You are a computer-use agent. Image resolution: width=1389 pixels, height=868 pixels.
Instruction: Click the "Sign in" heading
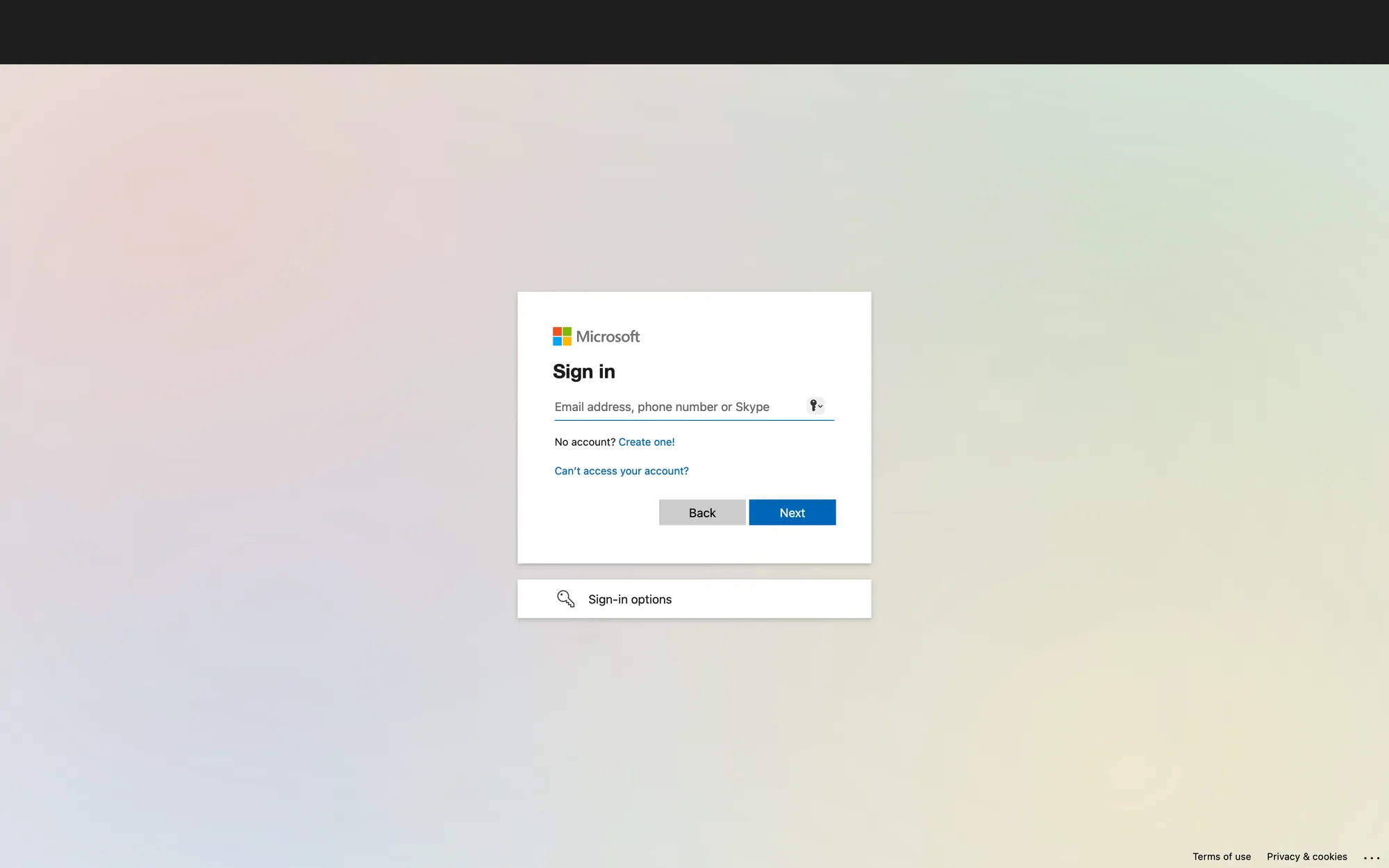(583, 372)
